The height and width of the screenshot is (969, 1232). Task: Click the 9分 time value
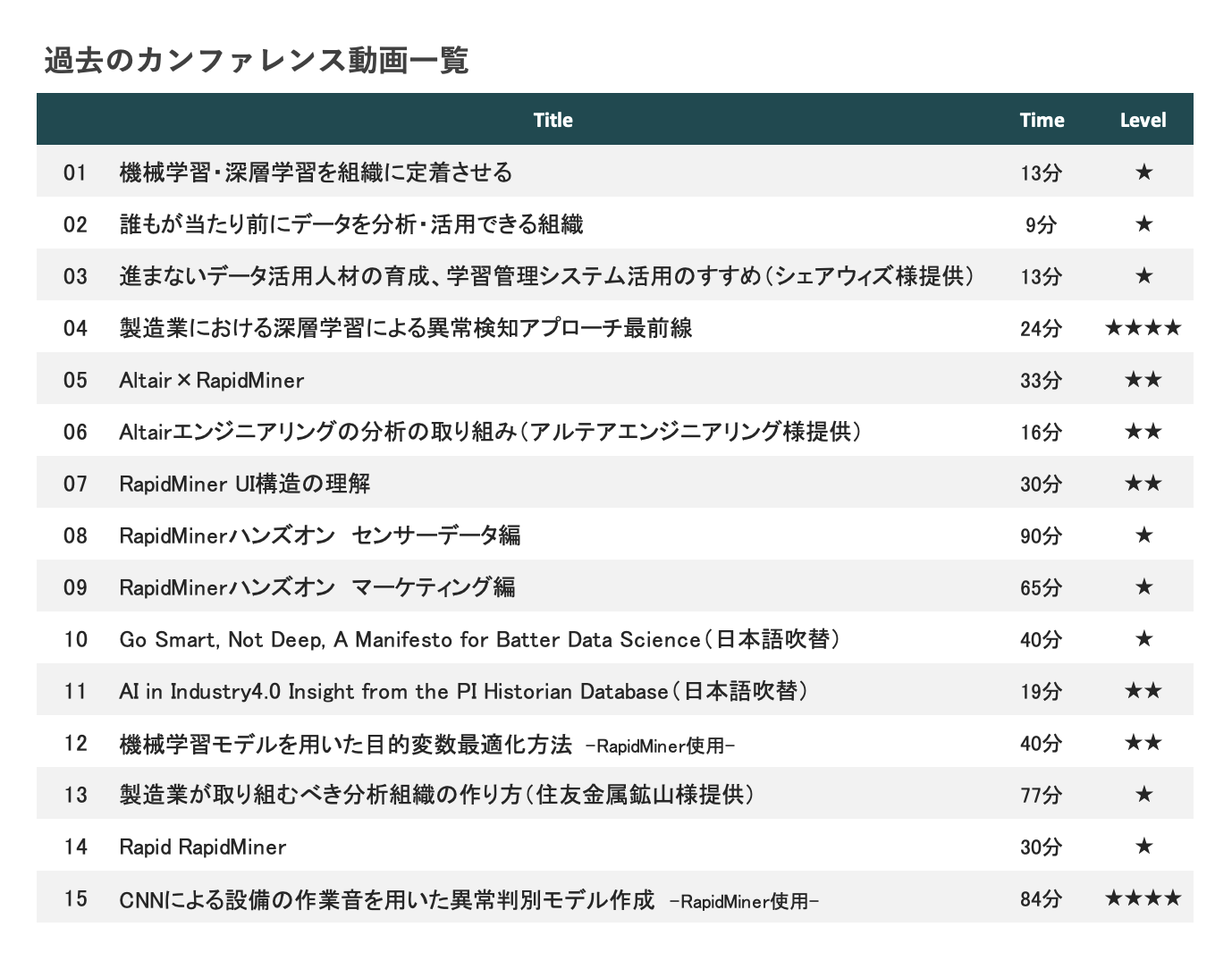tap(1041, 224)
